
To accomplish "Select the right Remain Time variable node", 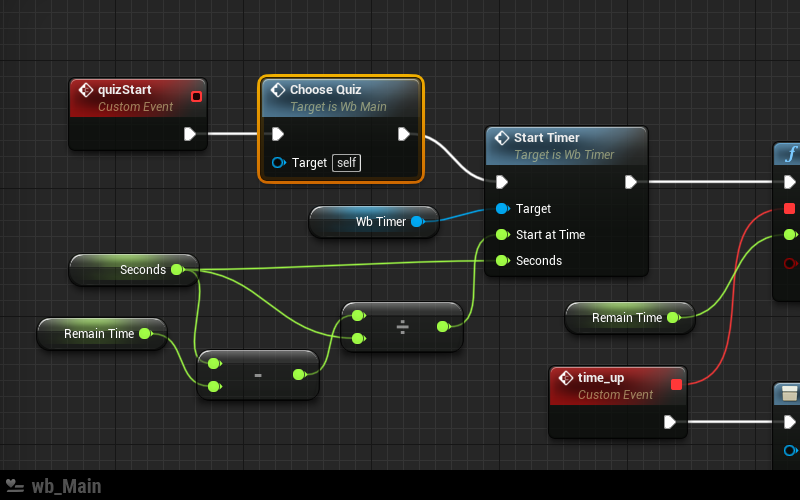I will coord(630,317).
